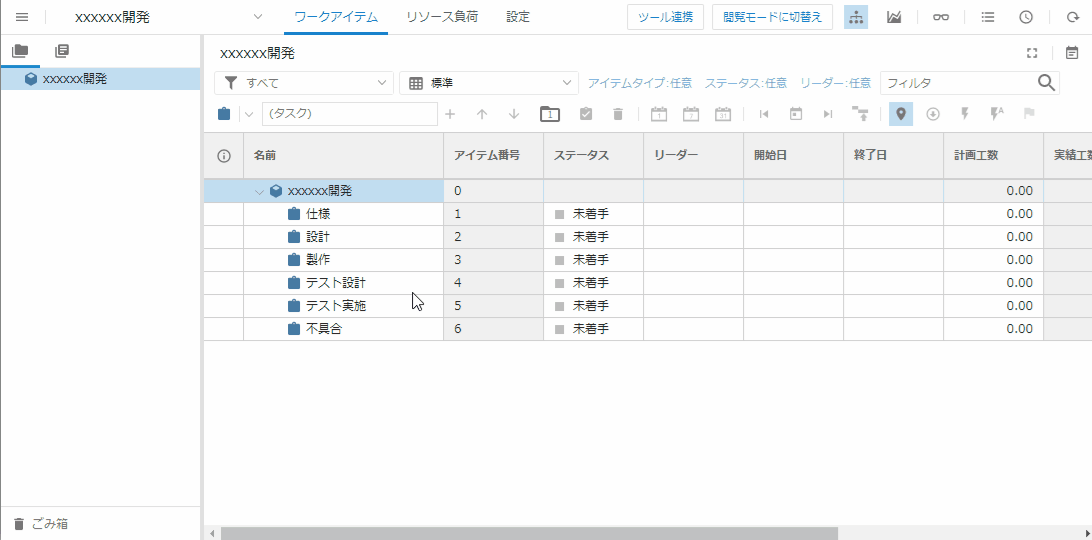Image resolution: width=1092 pixels, height=540 pixels.
Task: Click the glasses view icon
Action: 941,17
